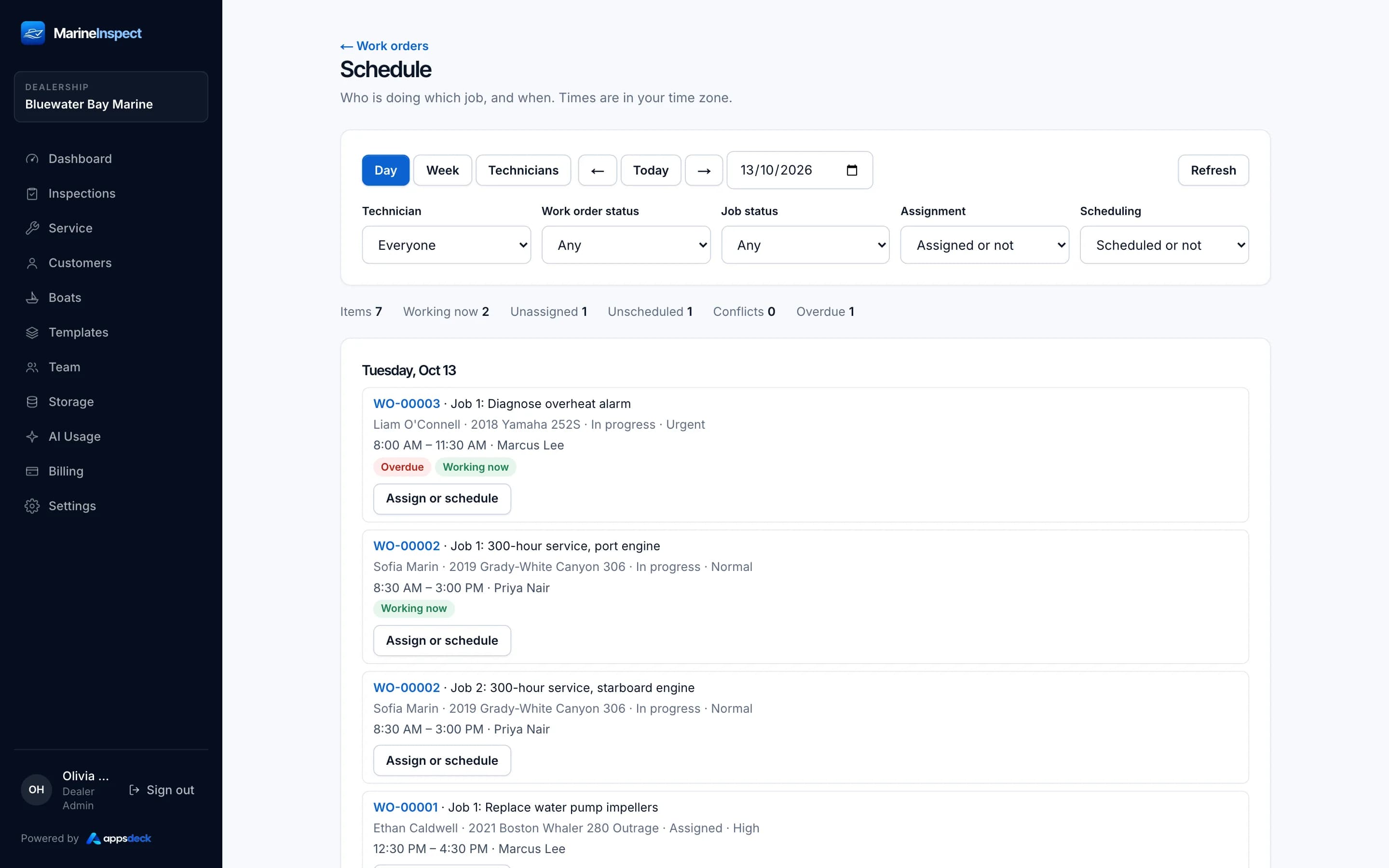Click the Items 7 counter
The height and width of the screenshot is (868, 1389).
coord(361,312)
